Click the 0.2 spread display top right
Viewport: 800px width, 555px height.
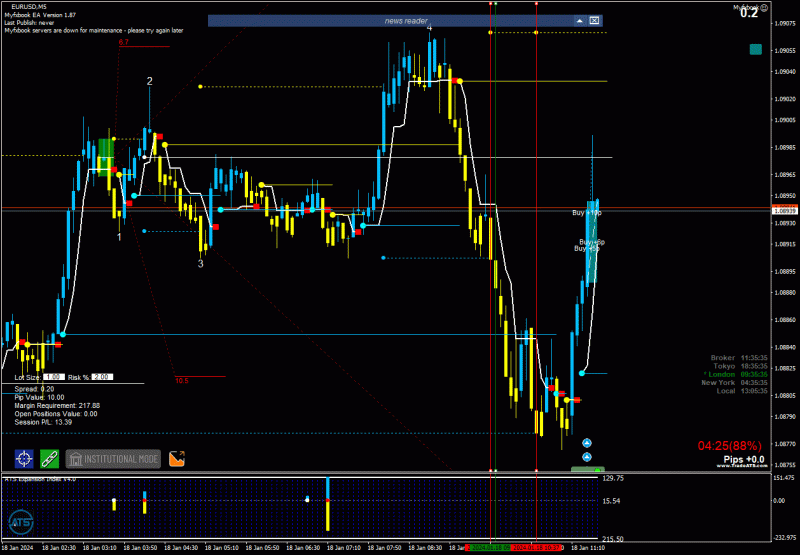(x=749, y=14)
